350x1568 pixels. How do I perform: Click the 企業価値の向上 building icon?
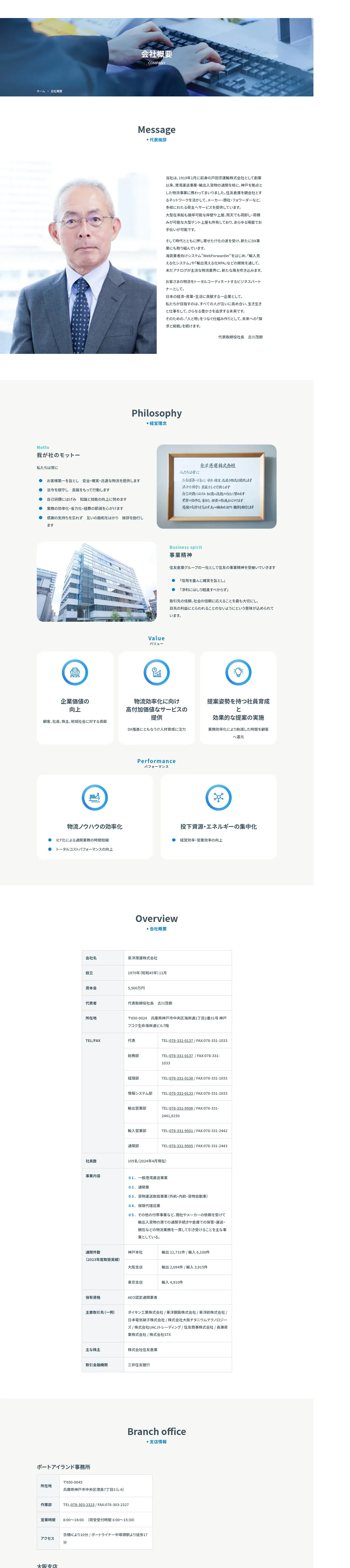(x=75, y=673)
